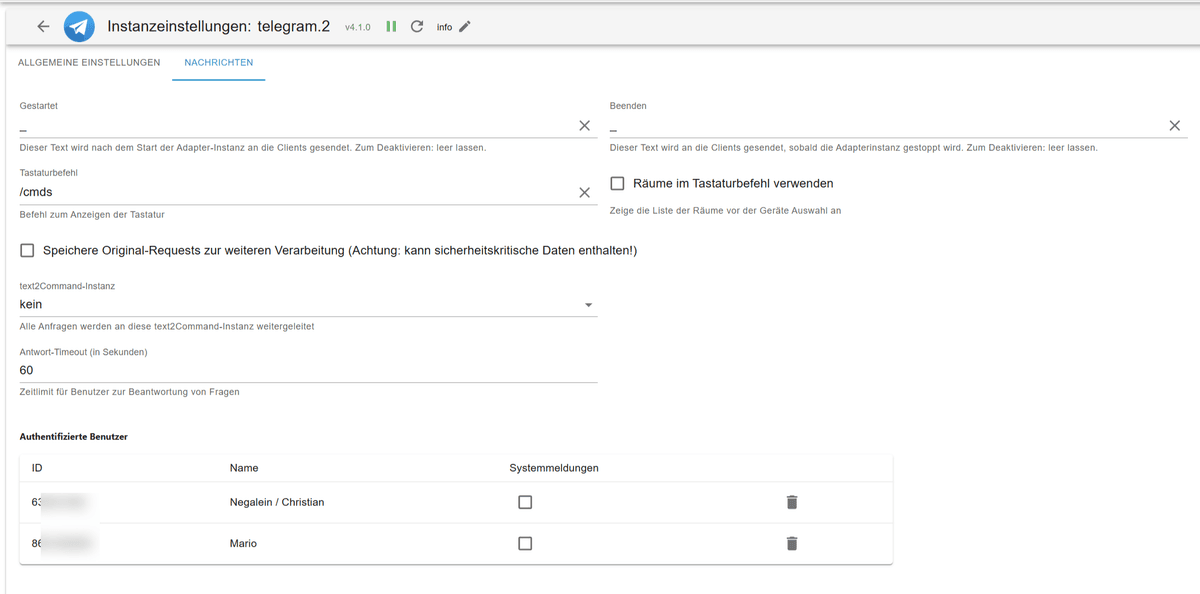Clear the Beenden field using its X icon
Image resolution: width=1200 pixels, height=594 pixels.
[1175, 125]
